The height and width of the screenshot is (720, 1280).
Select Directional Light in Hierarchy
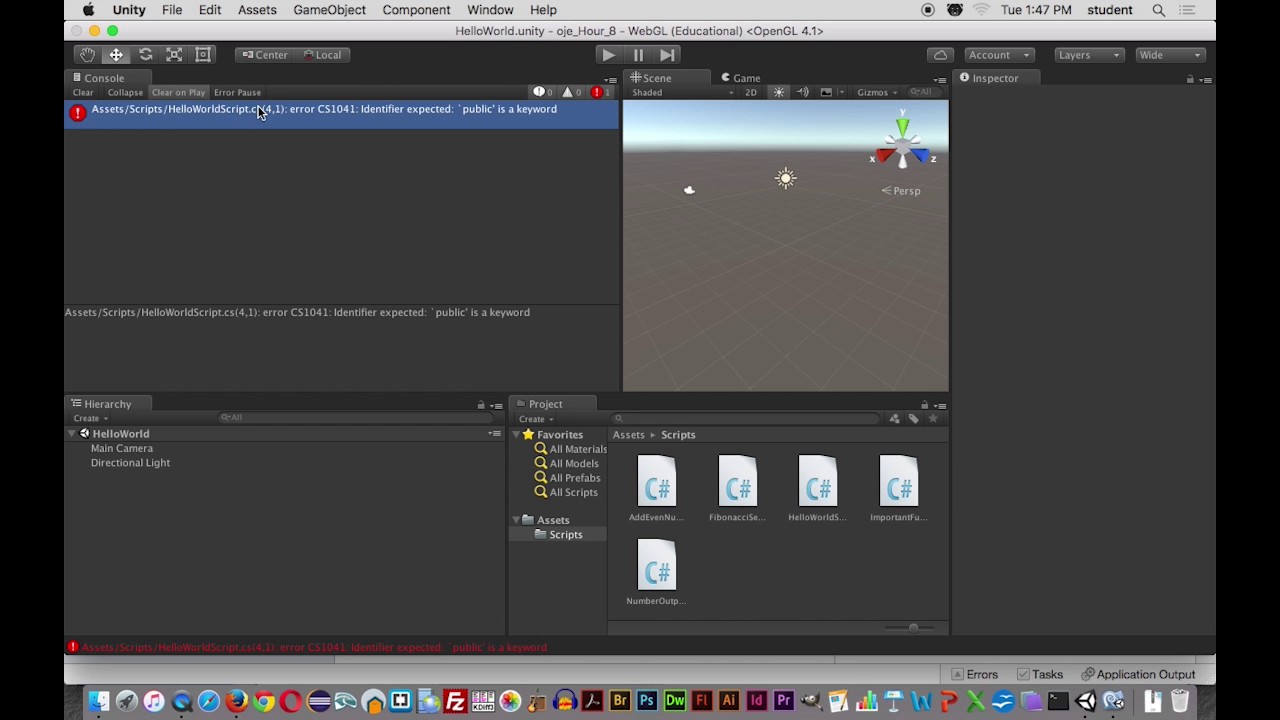130,463
